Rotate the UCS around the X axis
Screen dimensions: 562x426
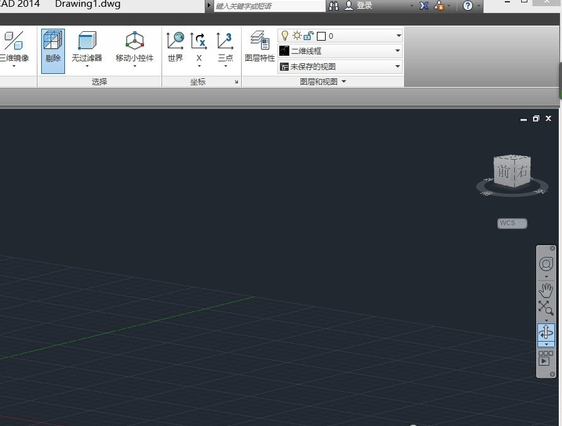[199, 46]
